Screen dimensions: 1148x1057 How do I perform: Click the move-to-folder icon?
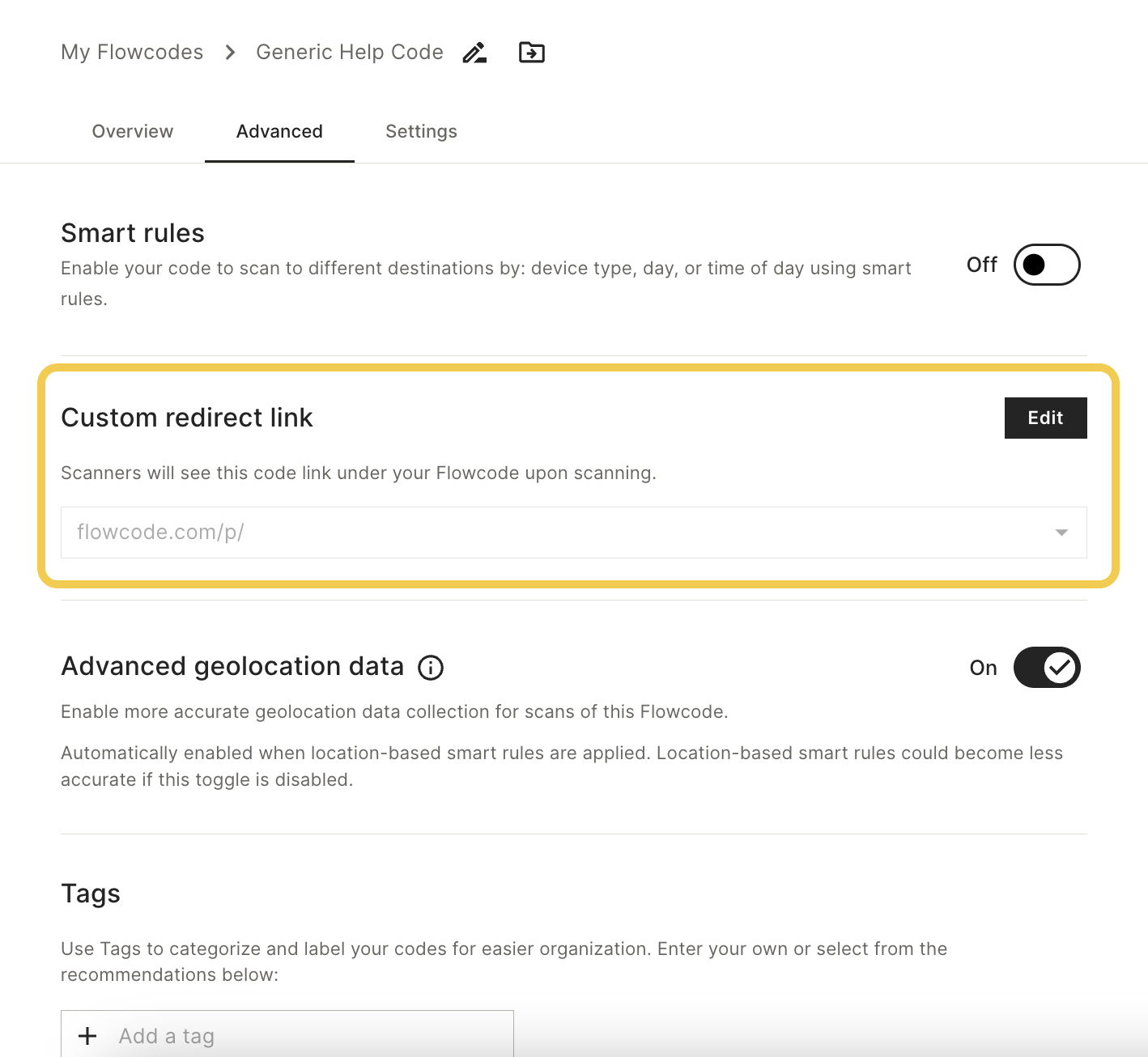pos(531,53)
